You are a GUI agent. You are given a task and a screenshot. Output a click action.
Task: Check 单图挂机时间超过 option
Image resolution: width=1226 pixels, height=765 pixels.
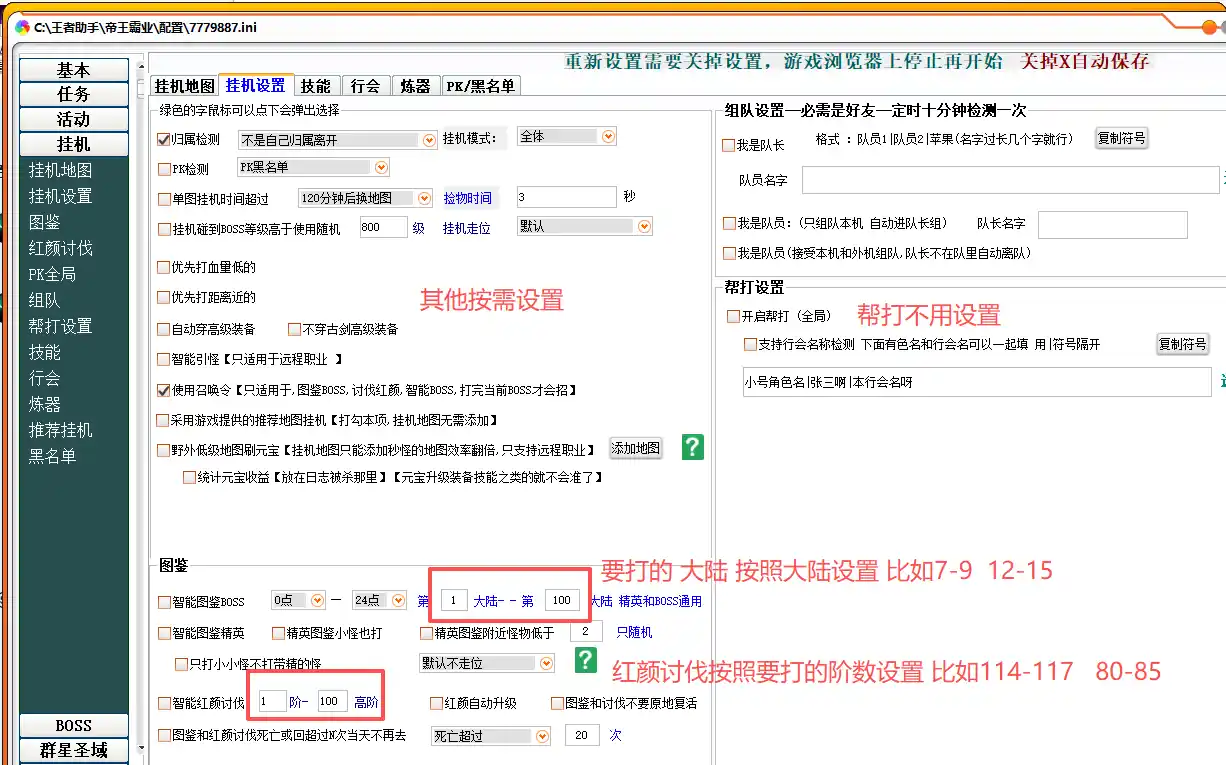165,199
